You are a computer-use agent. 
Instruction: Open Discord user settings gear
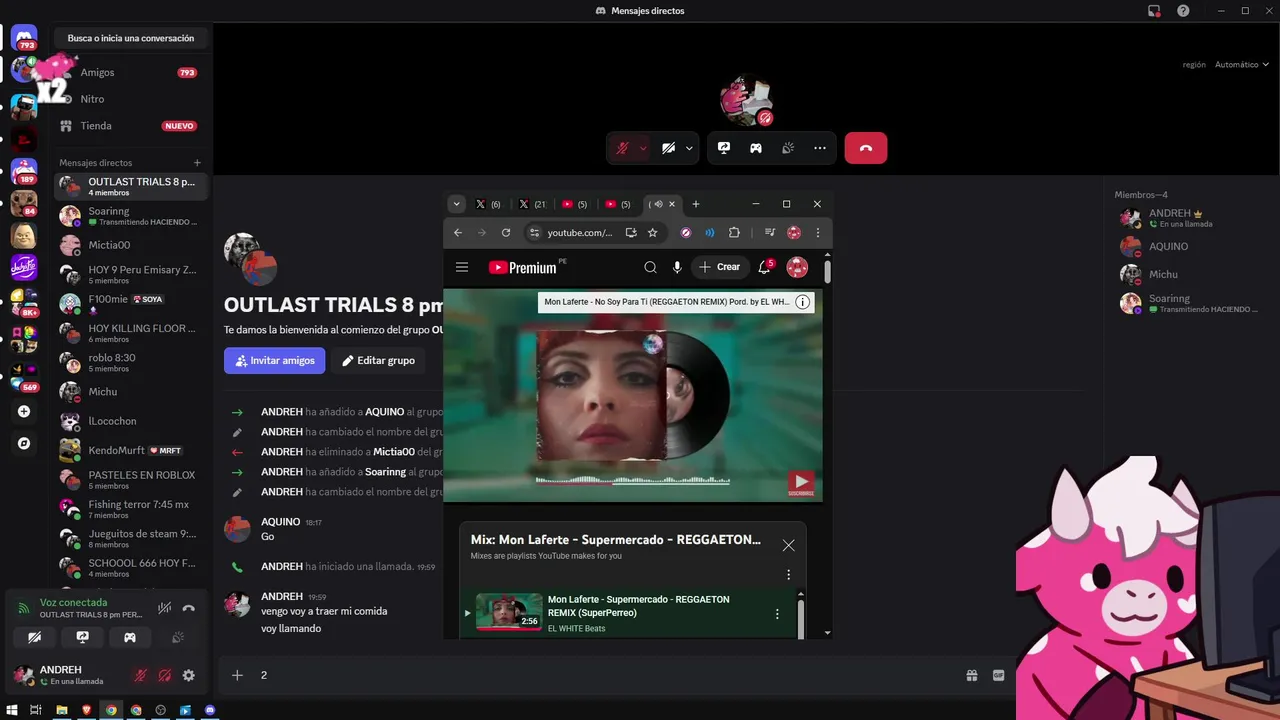pyautogui.click(x=188, y=676)
